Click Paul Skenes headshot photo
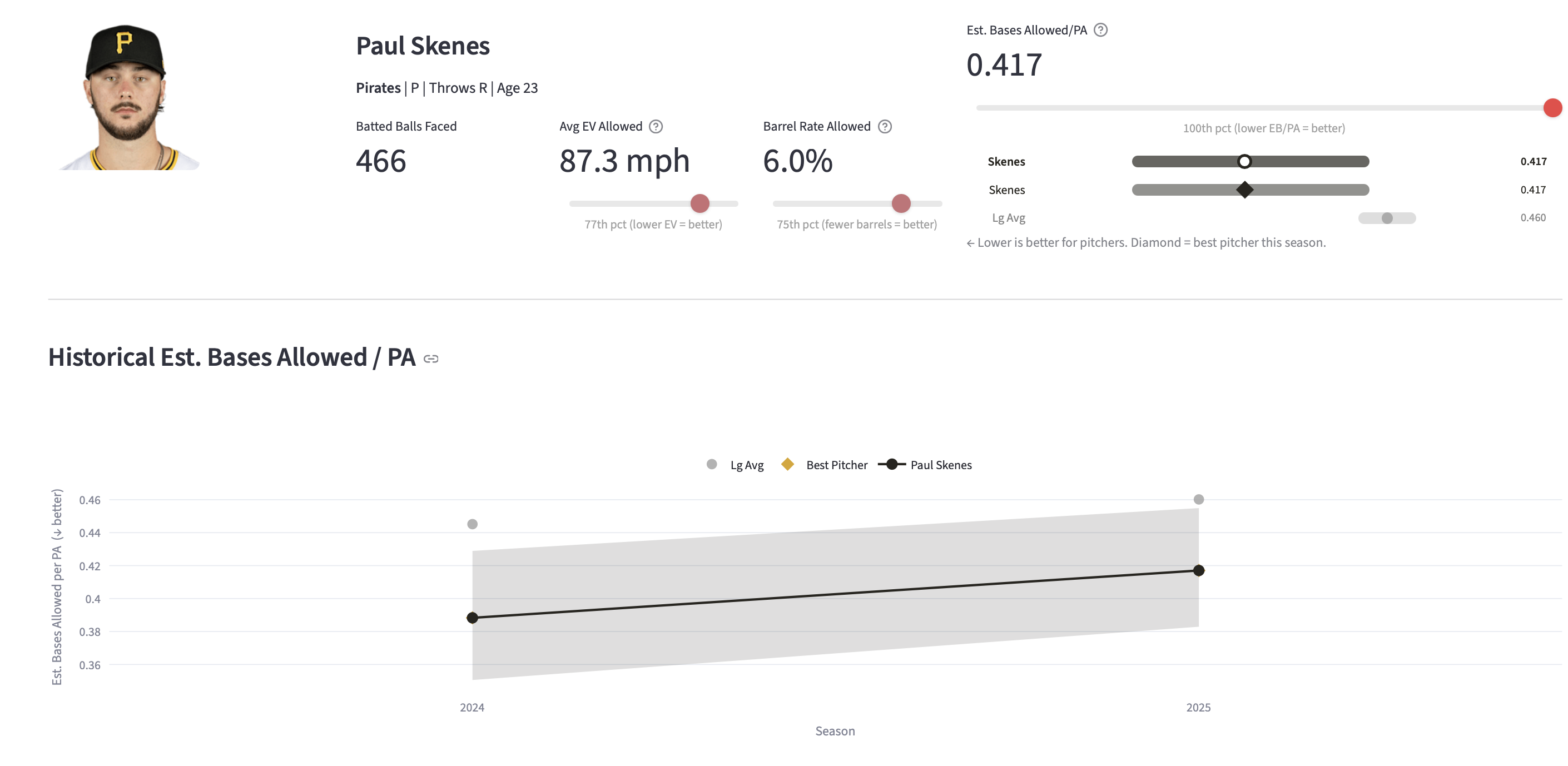 (129, 97)
